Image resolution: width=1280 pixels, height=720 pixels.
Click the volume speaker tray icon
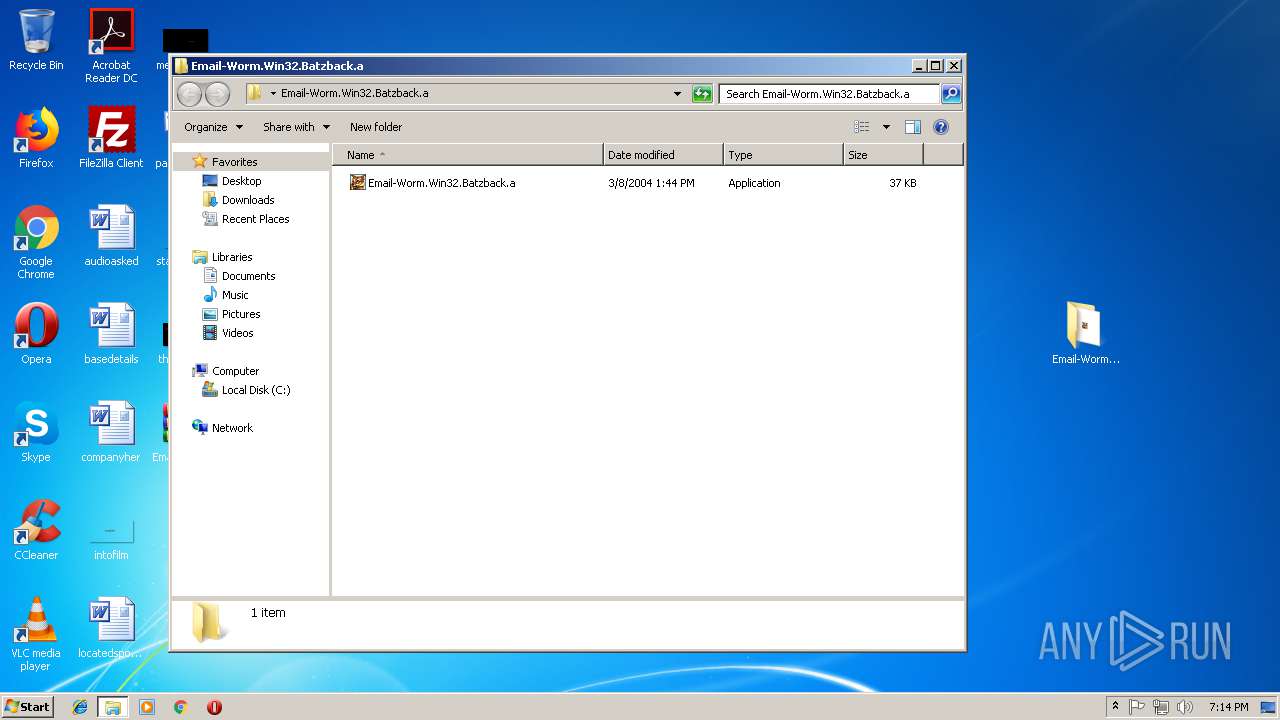coord(1184,707)
